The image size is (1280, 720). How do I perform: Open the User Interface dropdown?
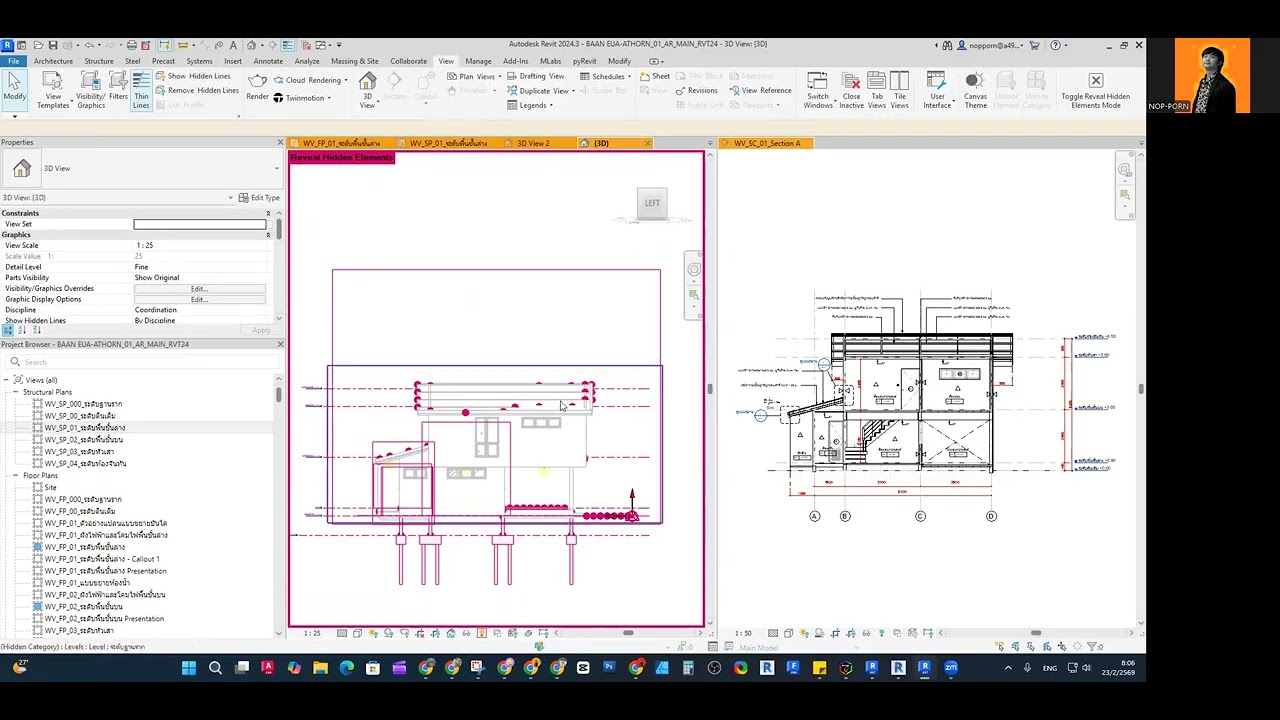point(937,90)
